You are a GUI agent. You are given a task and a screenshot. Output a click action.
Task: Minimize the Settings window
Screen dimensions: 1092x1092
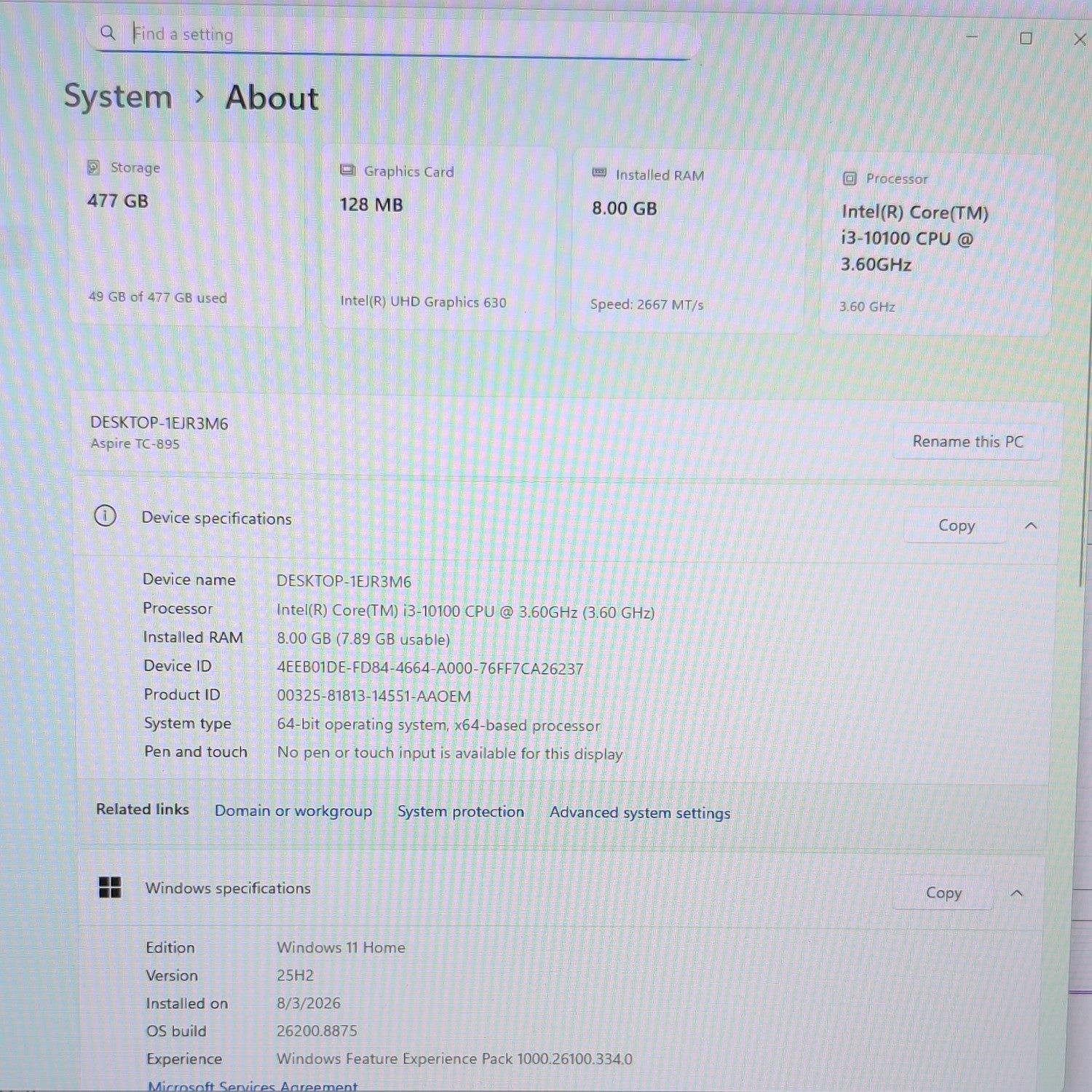pos(971,36)
